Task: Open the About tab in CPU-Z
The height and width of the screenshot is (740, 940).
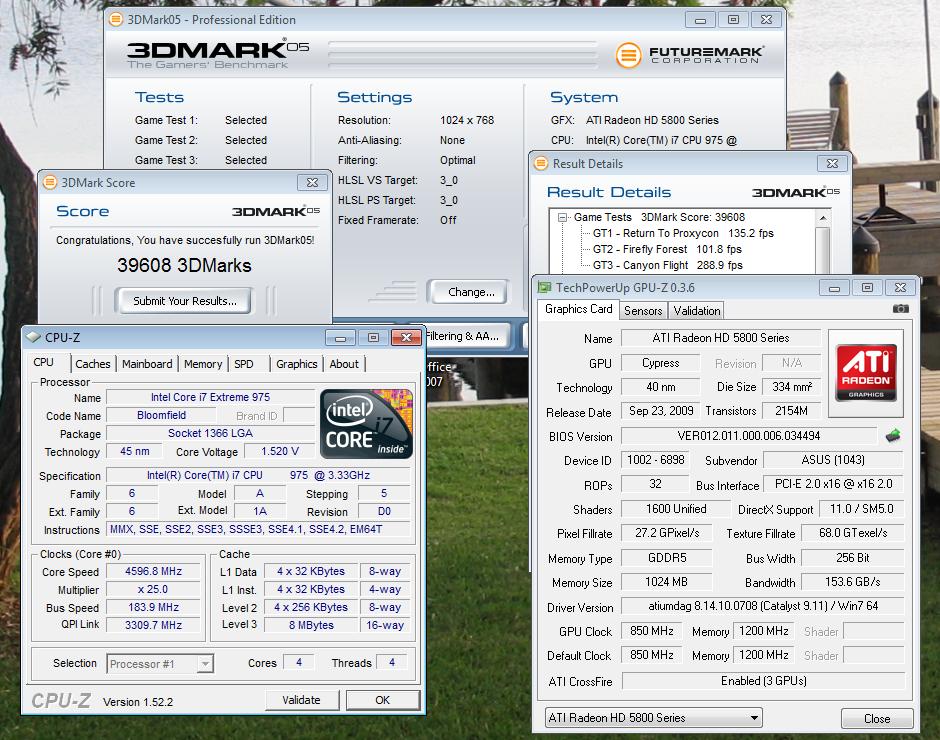Action: click(344, 364)
